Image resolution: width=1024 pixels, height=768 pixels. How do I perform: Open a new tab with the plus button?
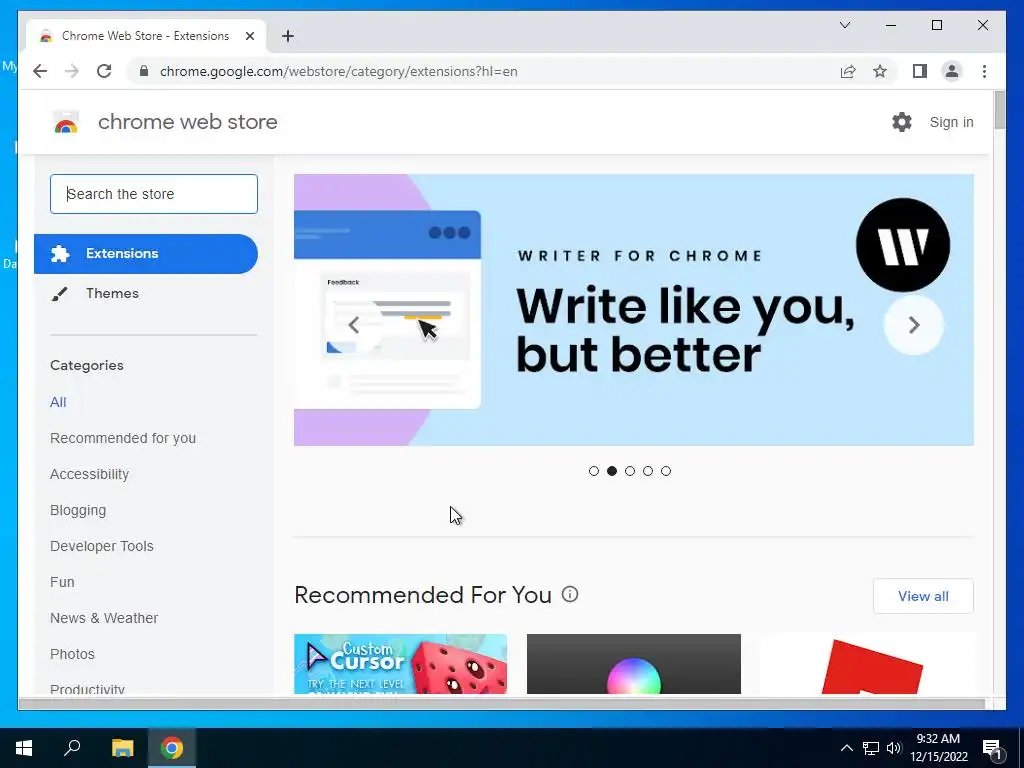click(288, 36)
